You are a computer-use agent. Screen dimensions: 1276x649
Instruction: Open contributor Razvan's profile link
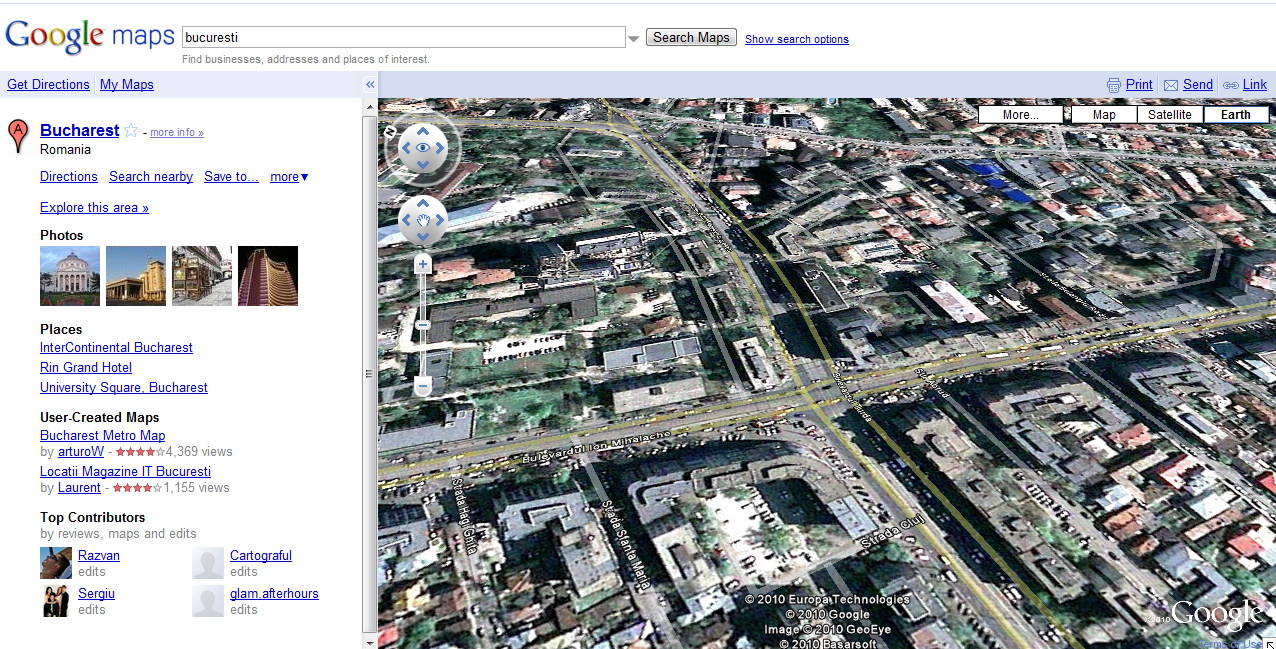[x=99, y=556]
